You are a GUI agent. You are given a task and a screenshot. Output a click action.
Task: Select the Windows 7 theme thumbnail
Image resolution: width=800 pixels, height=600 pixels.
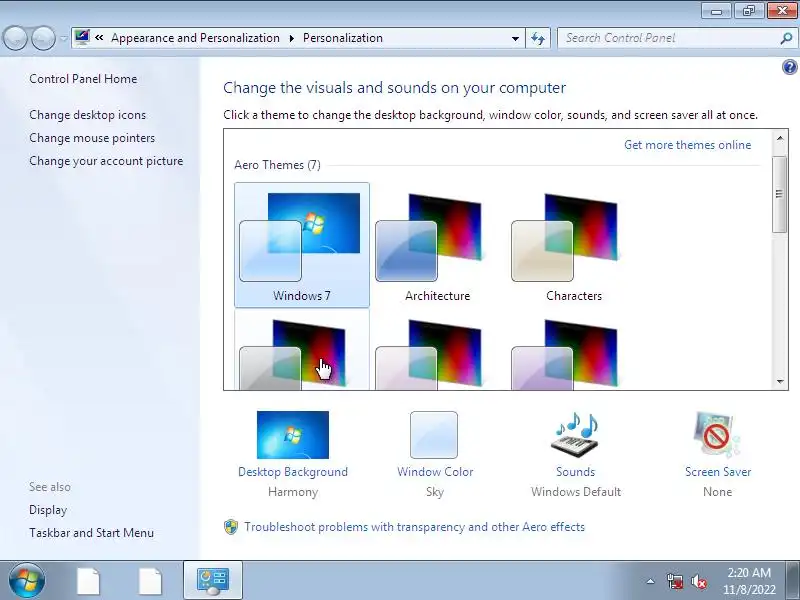[302, 245]
